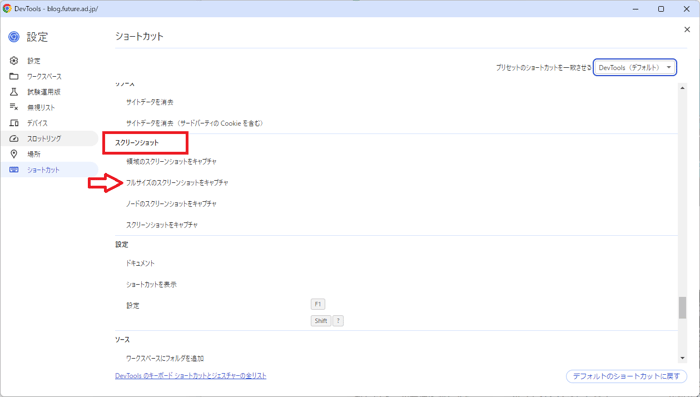
Task: Select the ドキュメント shortcut row
Action: click(396, 263)
